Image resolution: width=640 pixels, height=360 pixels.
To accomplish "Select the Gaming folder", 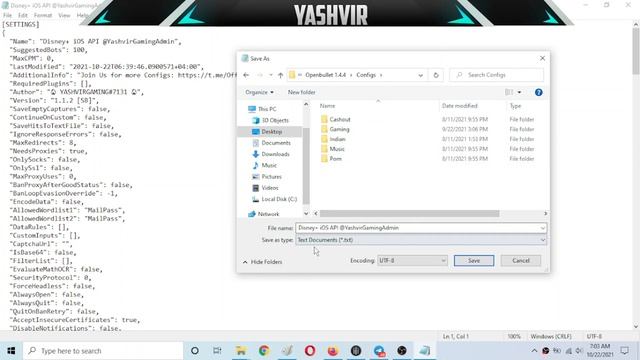I will pyautogui.click(x=335, y=129).
